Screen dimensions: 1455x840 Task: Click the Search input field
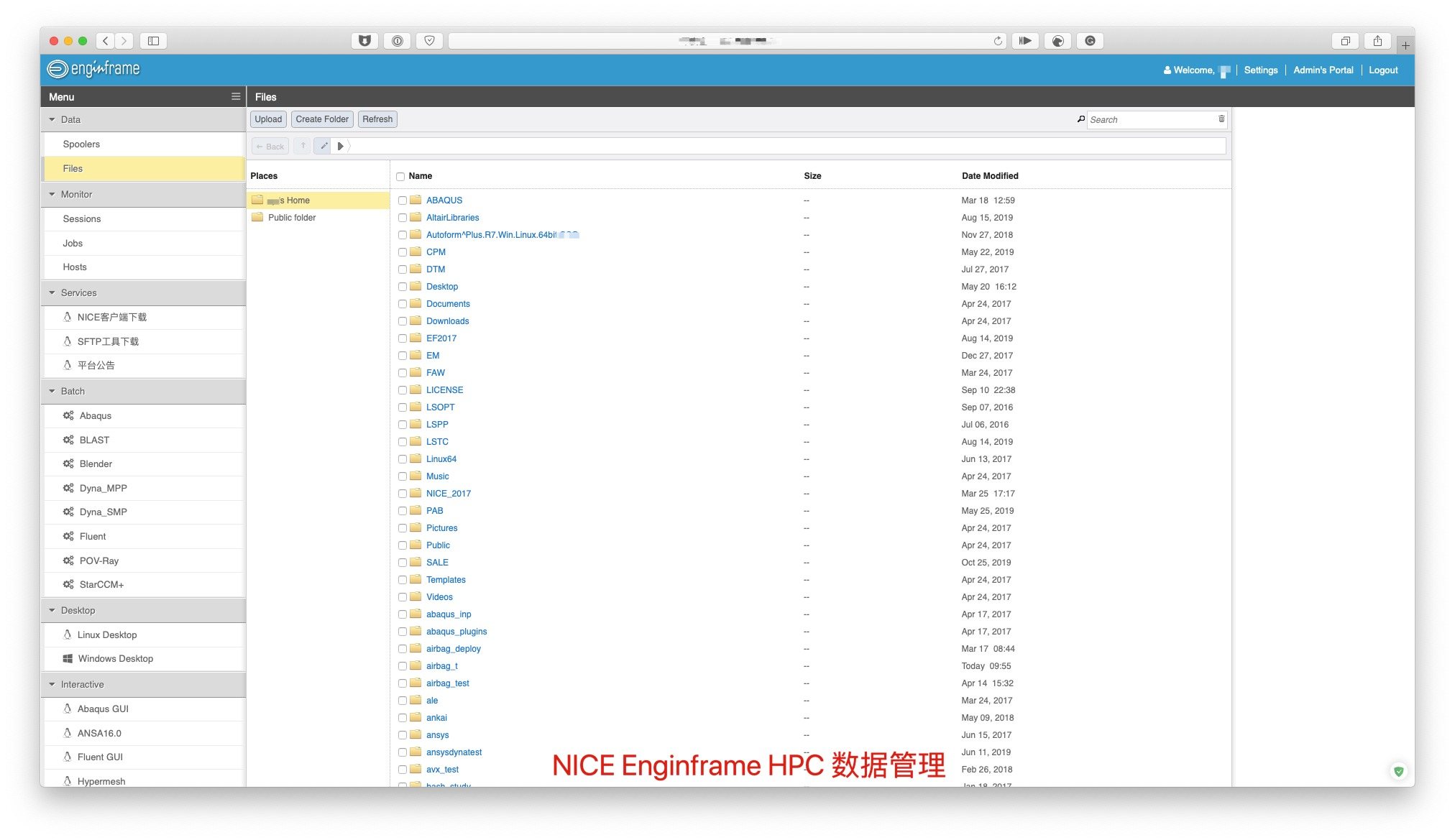tap(1151, 119)
